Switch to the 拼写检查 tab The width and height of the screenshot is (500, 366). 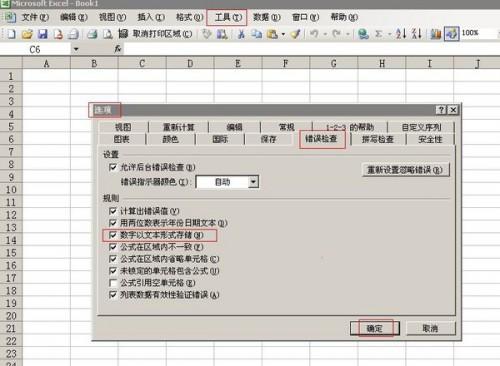click(378, 139)
